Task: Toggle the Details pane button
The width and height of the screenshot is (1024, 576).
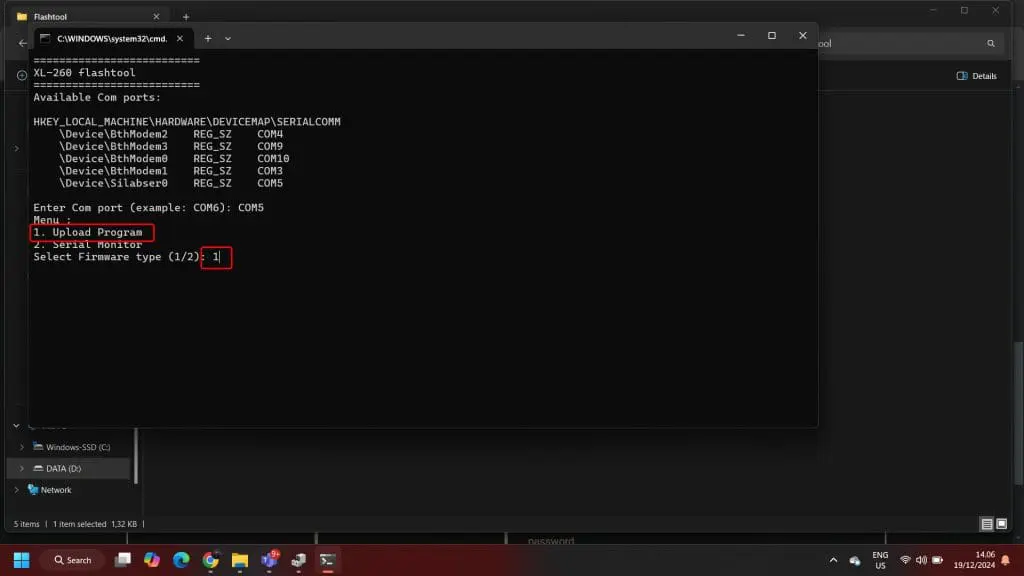Action: [976, 76]
